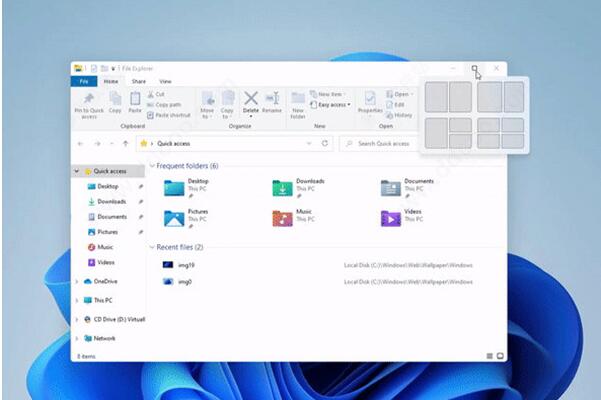Click the Rename ribbon icon
601x400 pixels.
tap(272, 98)
